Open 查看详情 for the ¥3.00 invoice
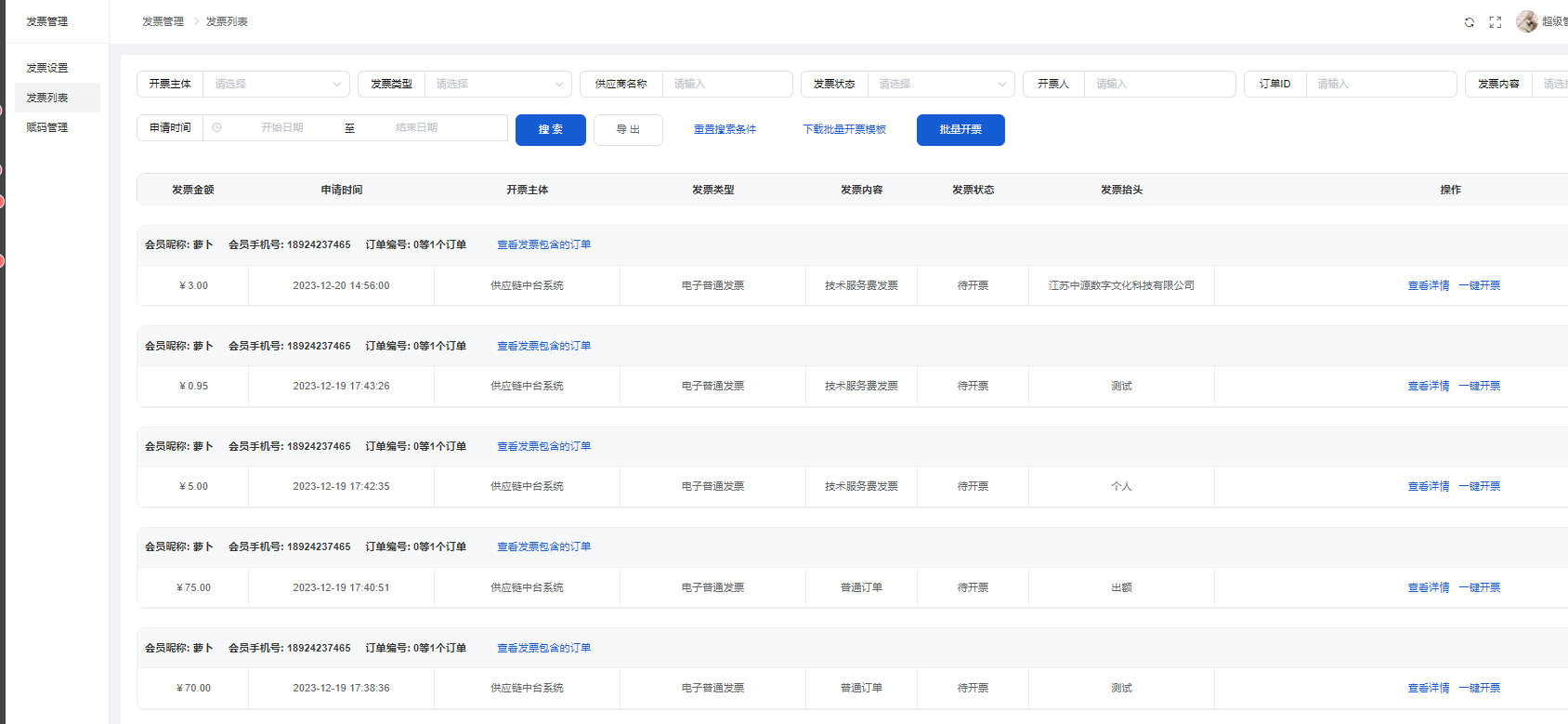 (1428, 286)
